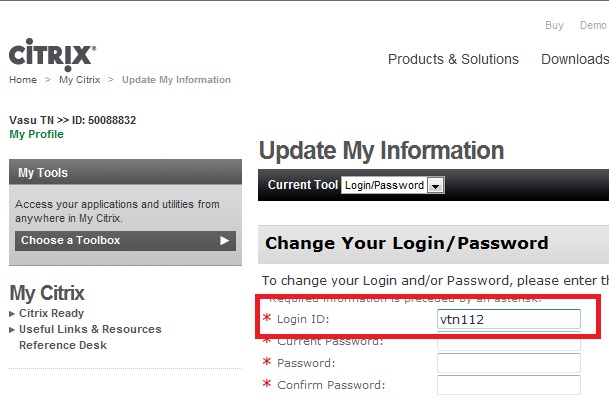
Task: Select the Confirm Password field
Action: click(x=509, y=385)
